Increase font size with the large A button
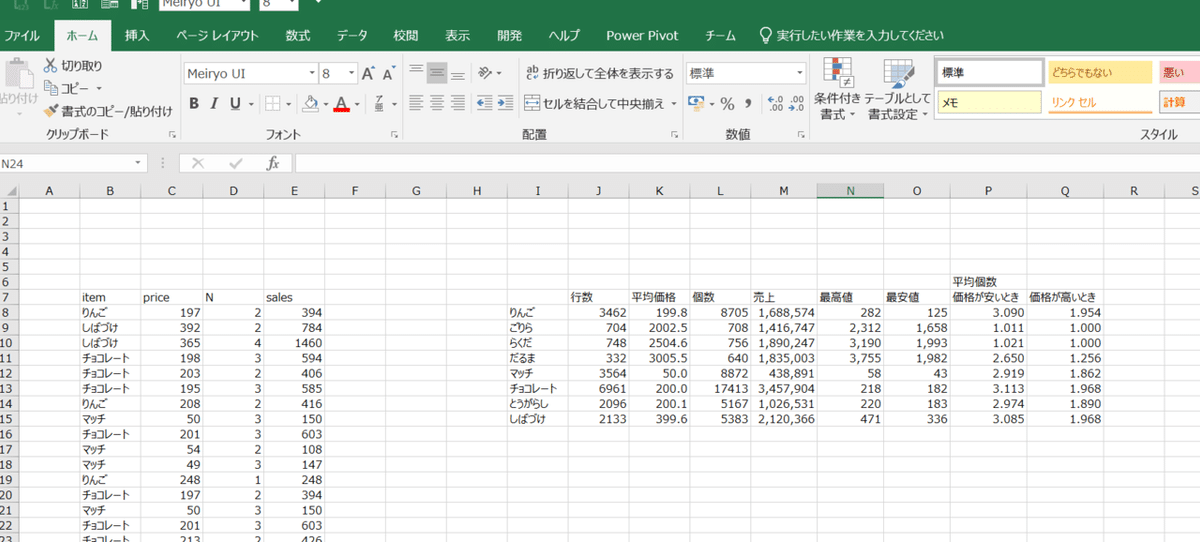Image resolution: width=1200 pixels, height=542 pixels. [368, 74]
